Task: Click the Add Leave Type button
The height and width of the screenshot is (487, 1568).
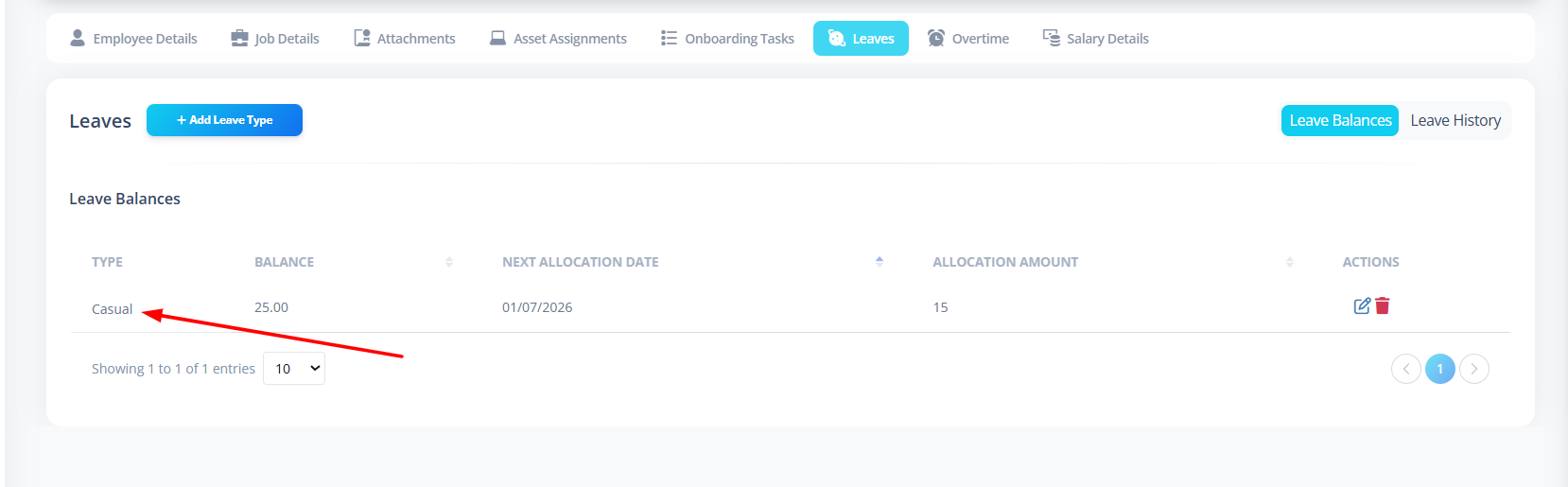Action: tap(224, 120)
